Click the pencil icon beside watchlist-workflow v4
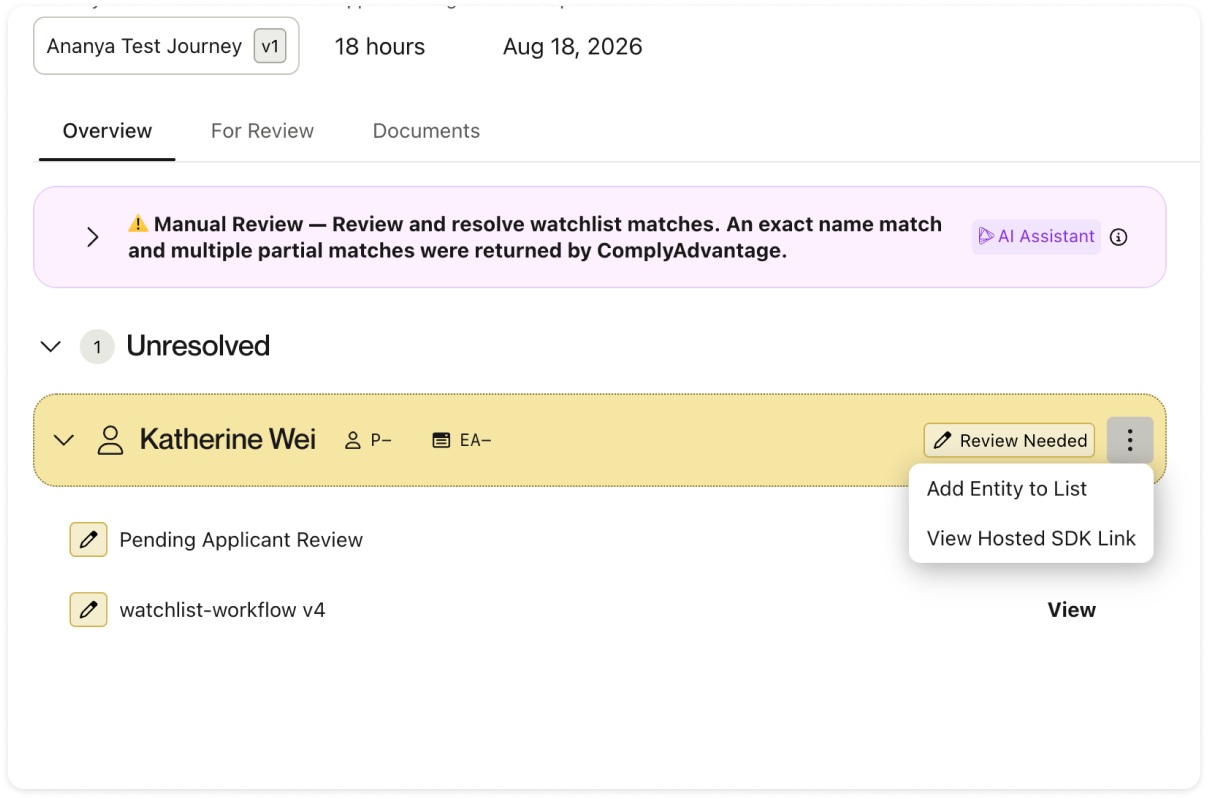Image resolution: width=1208 pixels, height=799 pixels. click(x=88, y=609)
